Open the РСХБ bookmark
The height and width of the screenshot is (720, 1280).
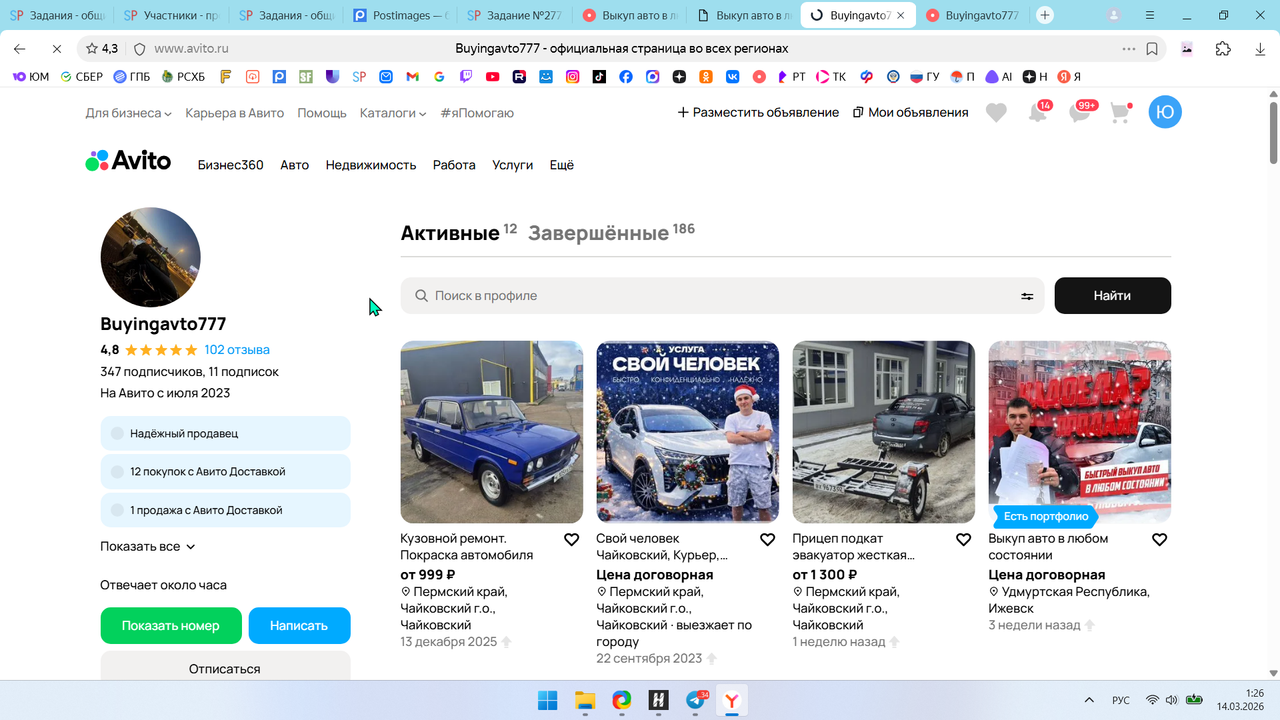tap(183, 76)
